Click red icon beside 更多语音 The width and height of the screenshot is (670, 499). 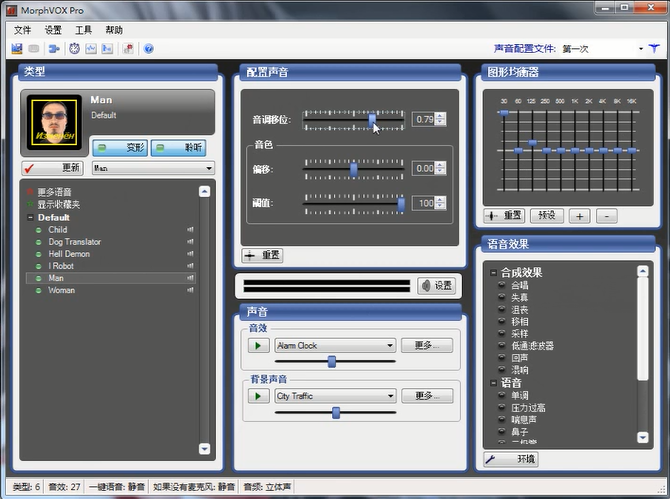click(x=30, y=192)
